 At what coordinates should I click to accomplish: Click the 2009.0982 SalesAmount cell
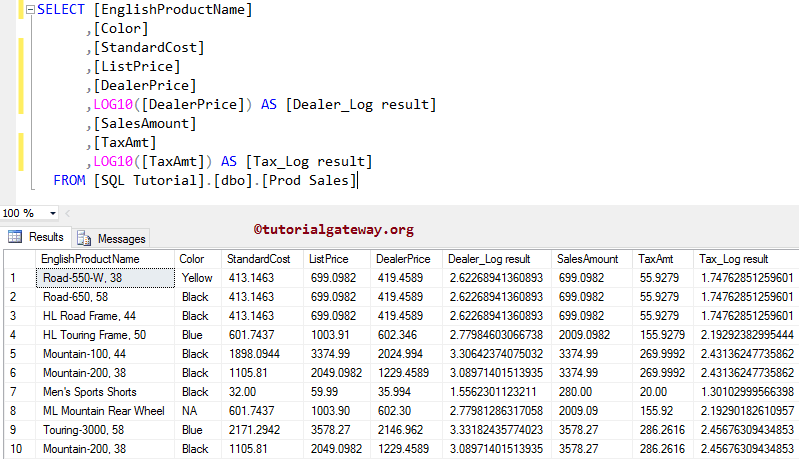pyautogui.click(x=592, y=335)
